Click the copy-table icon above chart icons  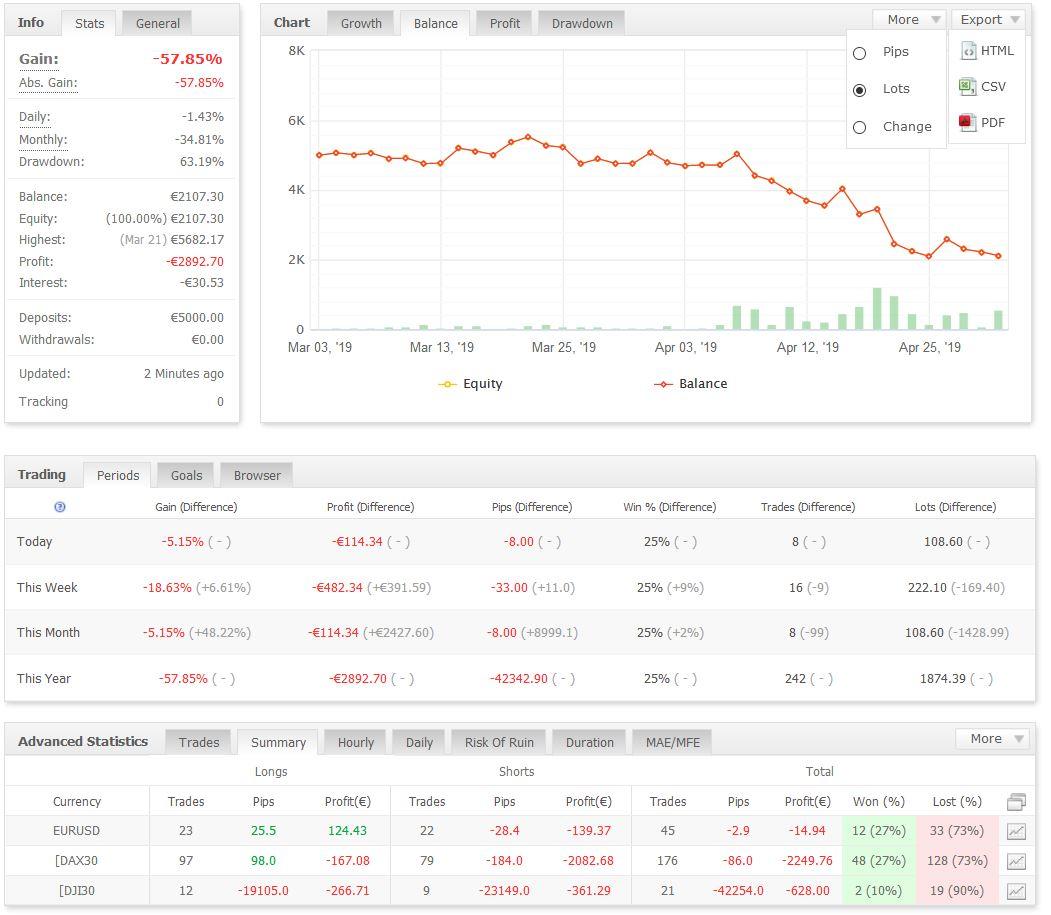point(1016,801)
